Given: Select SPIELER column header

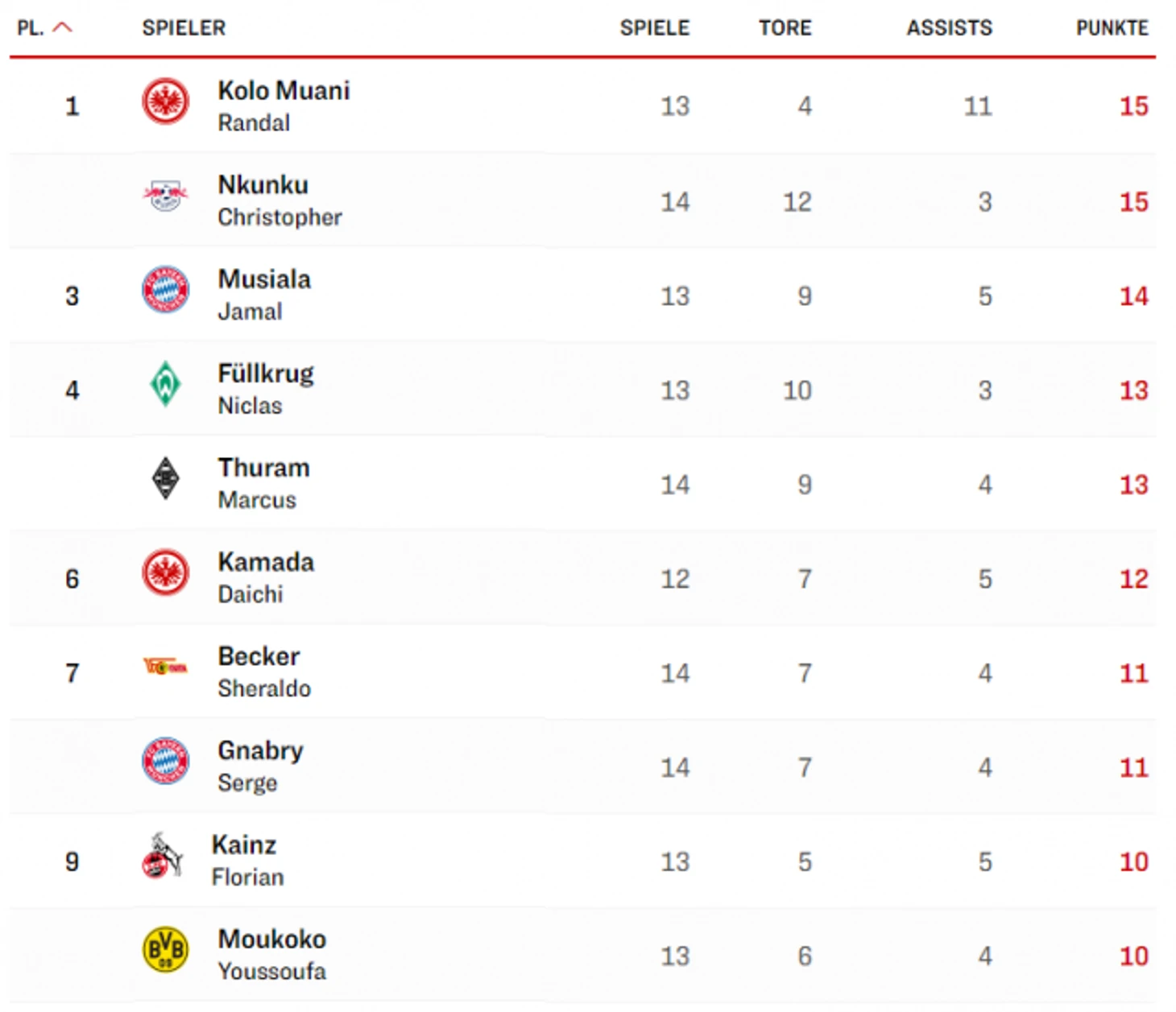Looking at the screenshot, I should coord(184,28).
